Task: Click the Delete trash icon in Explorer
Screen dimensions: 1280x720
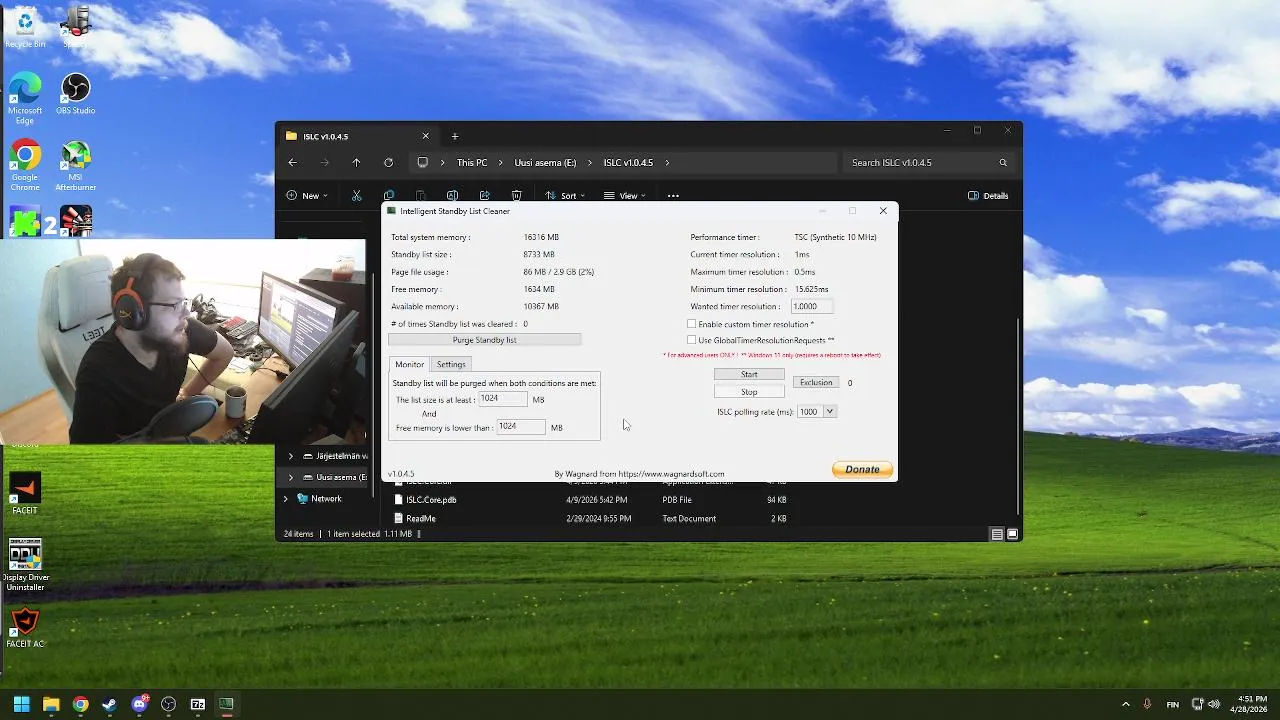Action: (x=516, y=196)
